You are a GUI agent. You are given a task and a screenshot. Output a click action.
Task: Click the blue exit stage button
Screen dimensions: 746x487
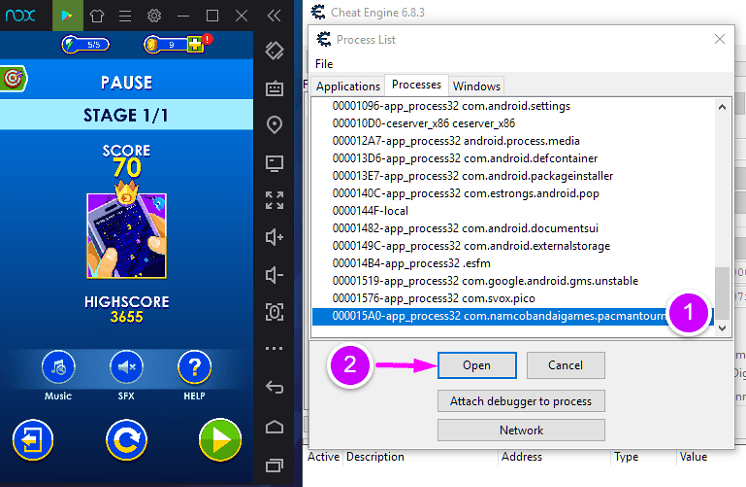click(33, 440)
